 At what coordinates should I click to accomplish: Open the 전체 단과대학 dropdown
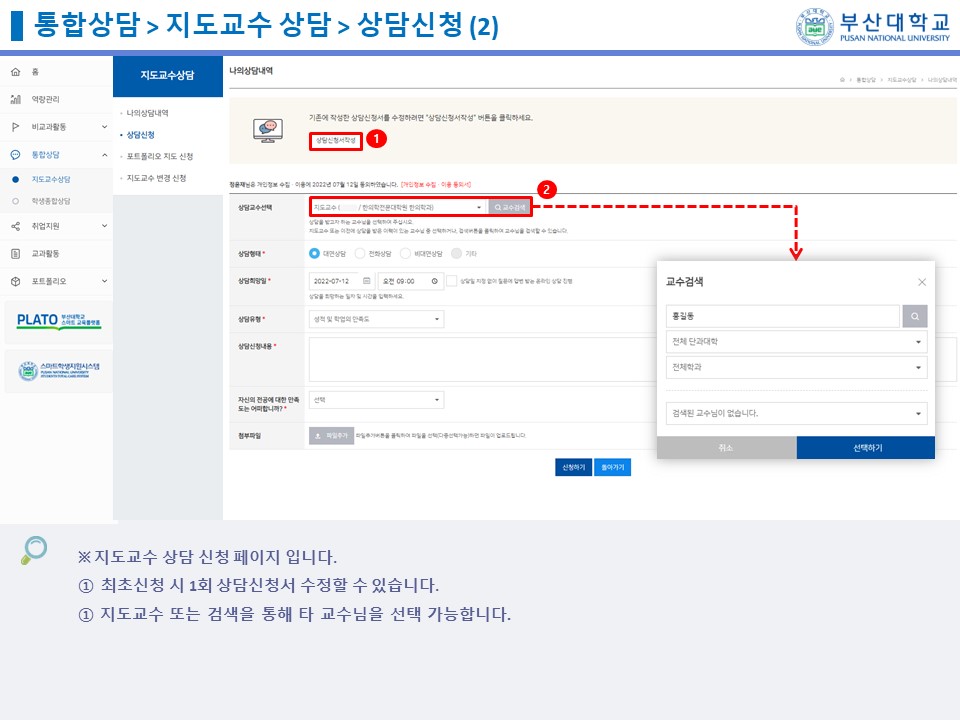coord(796,342)
